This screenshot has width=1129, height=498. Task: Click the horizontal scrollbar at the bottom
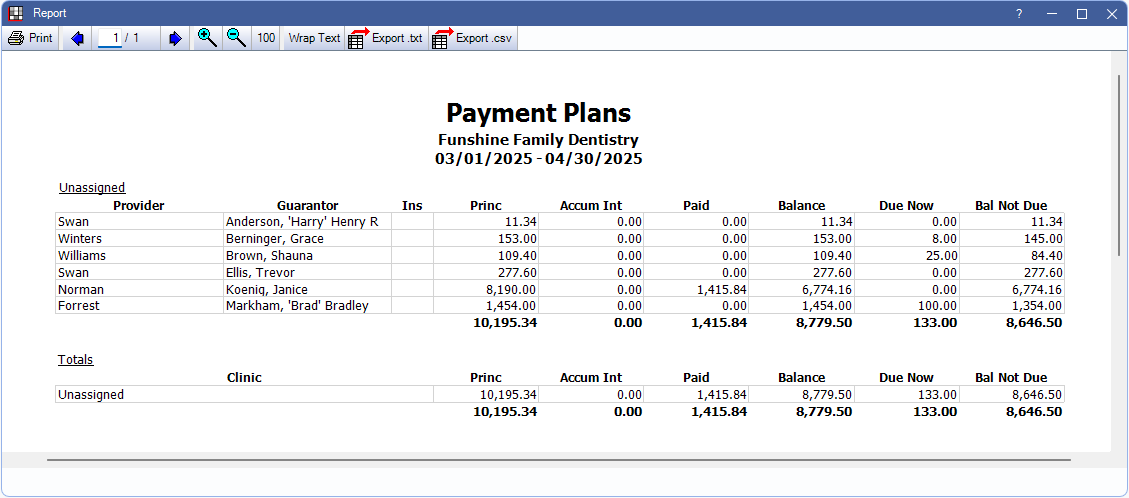(x=558, y=460)
